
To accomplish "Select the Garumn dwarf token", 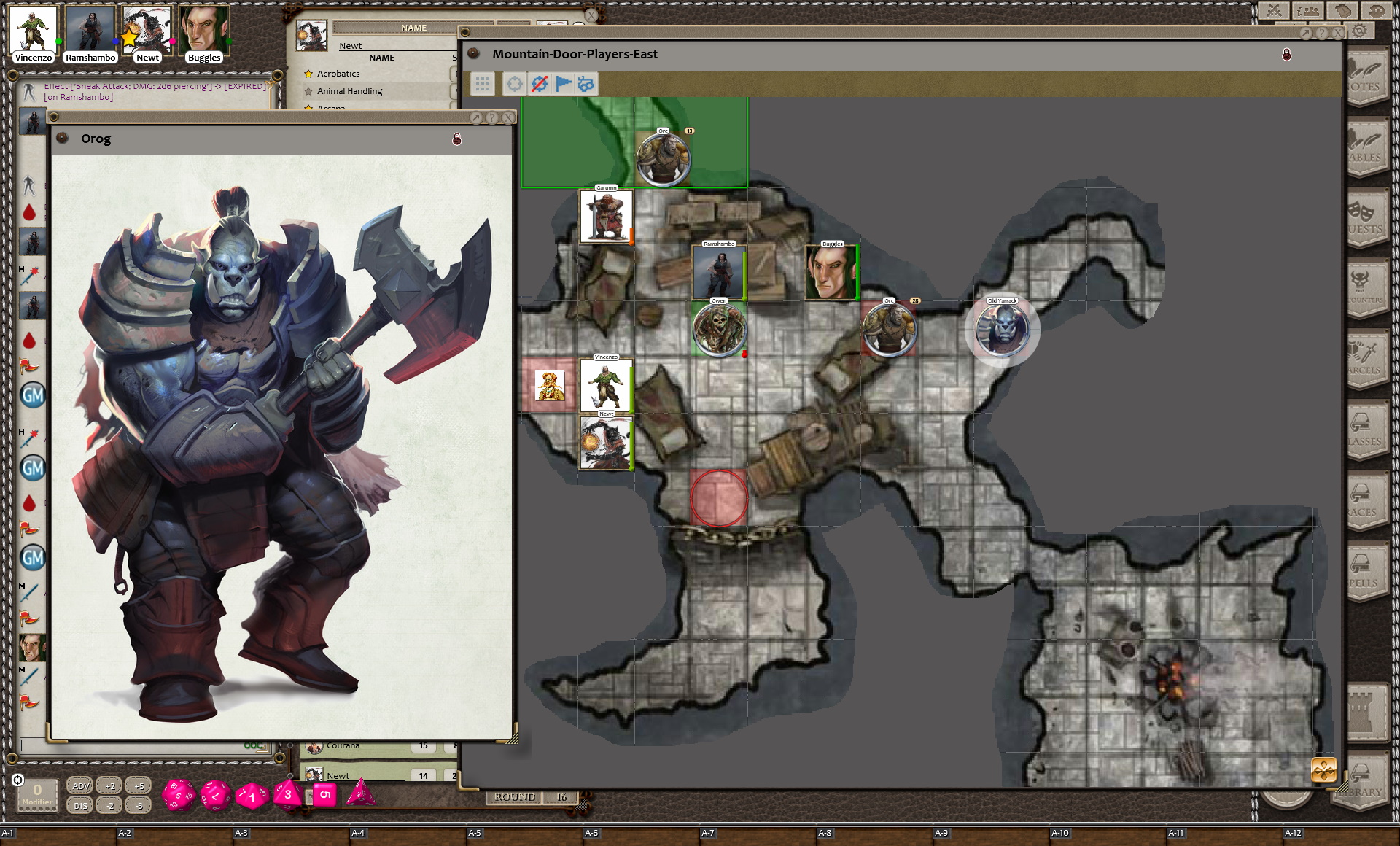I will click(x=606, y=217).
